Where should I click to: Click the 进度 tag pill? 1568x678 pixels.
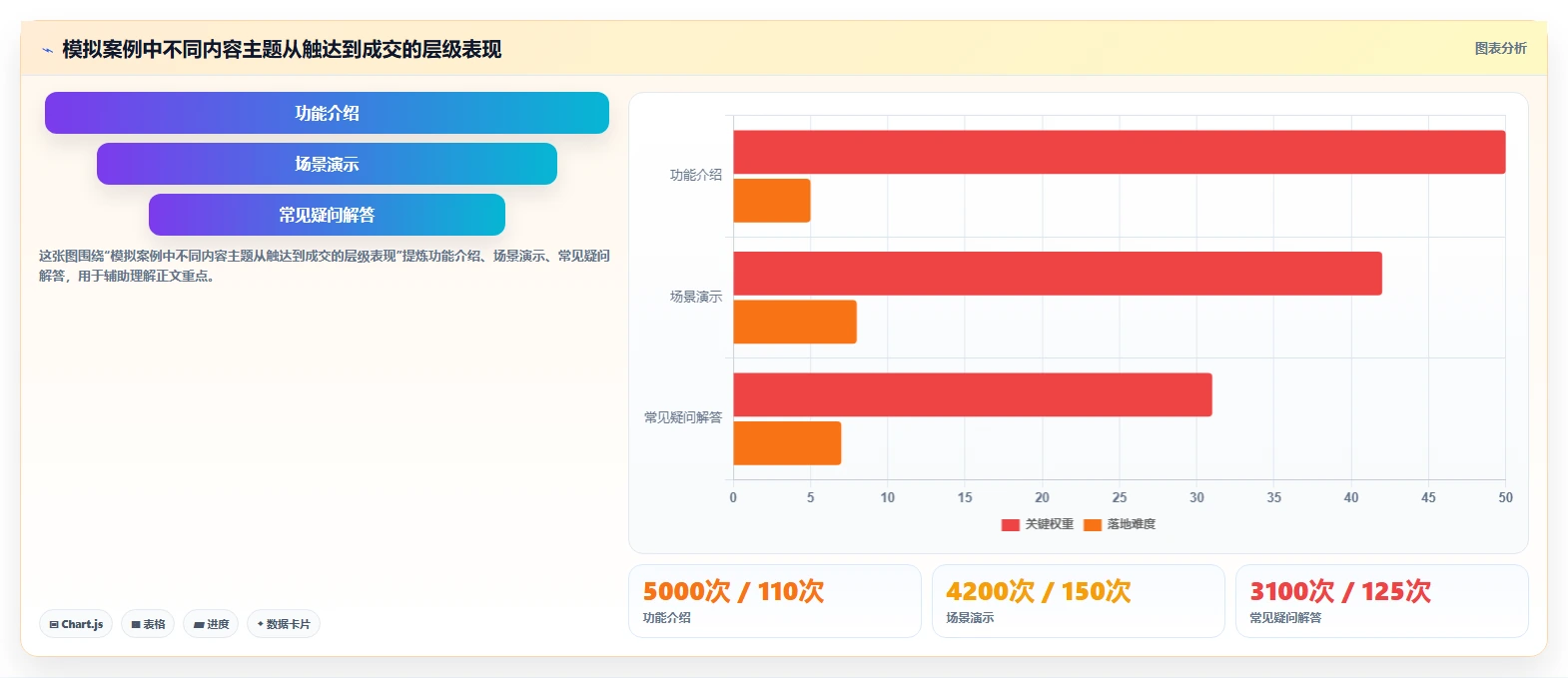pyautogui.click(x=211, y=624)
